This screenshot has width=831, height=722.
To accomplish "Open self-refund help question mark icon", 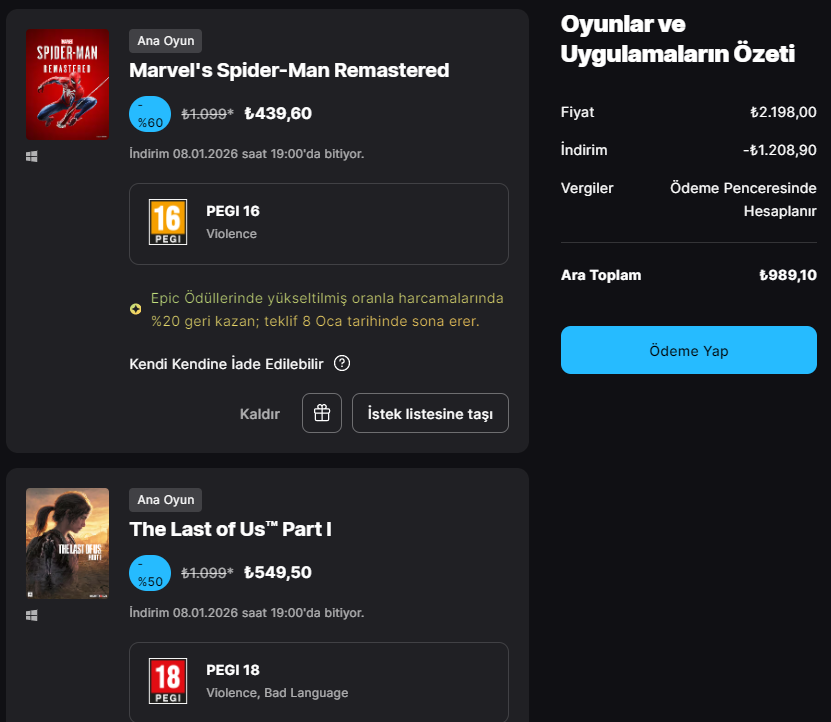I will pyautogui.click(x=342, y=364).
